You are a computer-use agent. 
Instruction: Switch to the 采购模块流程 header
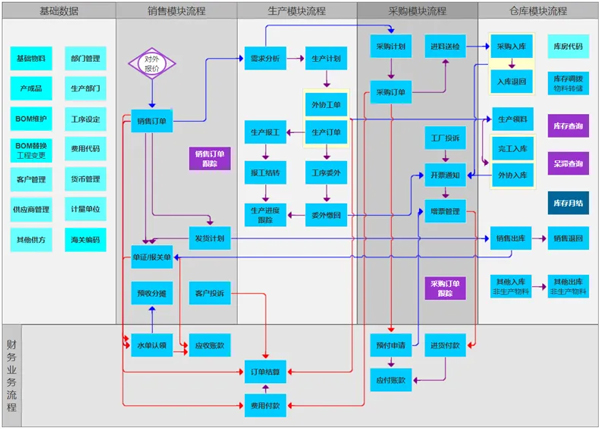pos(417,11)
